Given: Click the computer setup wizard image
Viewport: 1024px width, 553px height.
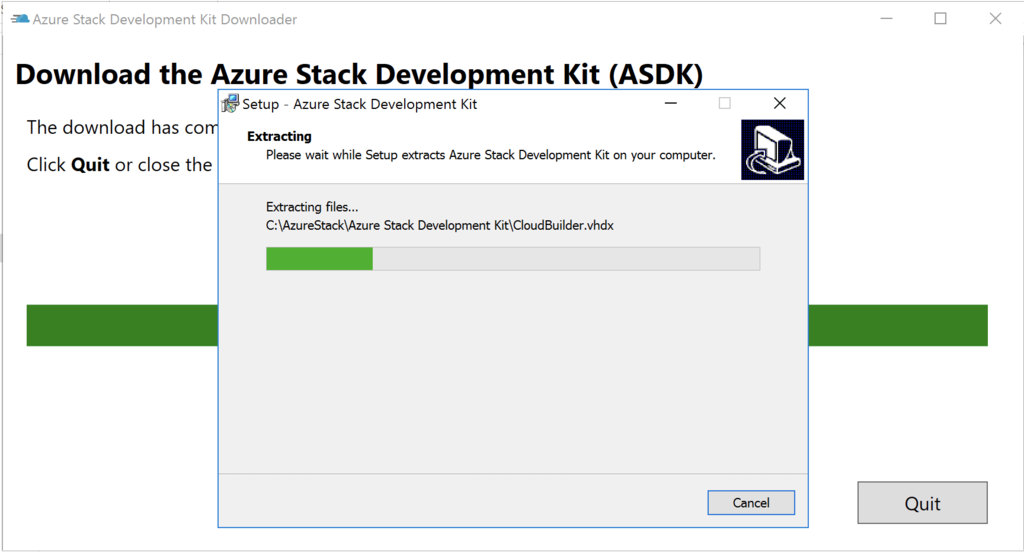Looking at the screenshot, I should [772, 150].
